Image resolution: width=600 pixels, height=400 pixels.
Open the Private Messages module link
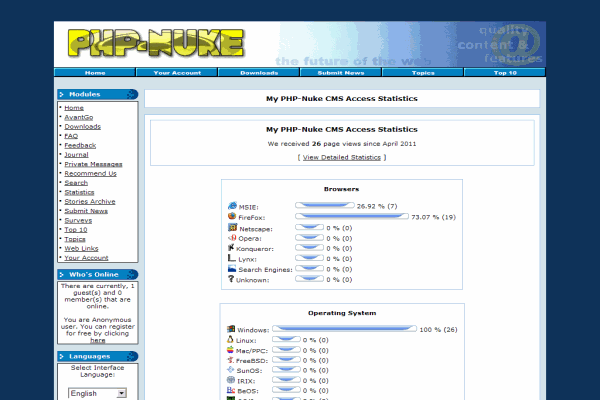(x=93, y=164)
